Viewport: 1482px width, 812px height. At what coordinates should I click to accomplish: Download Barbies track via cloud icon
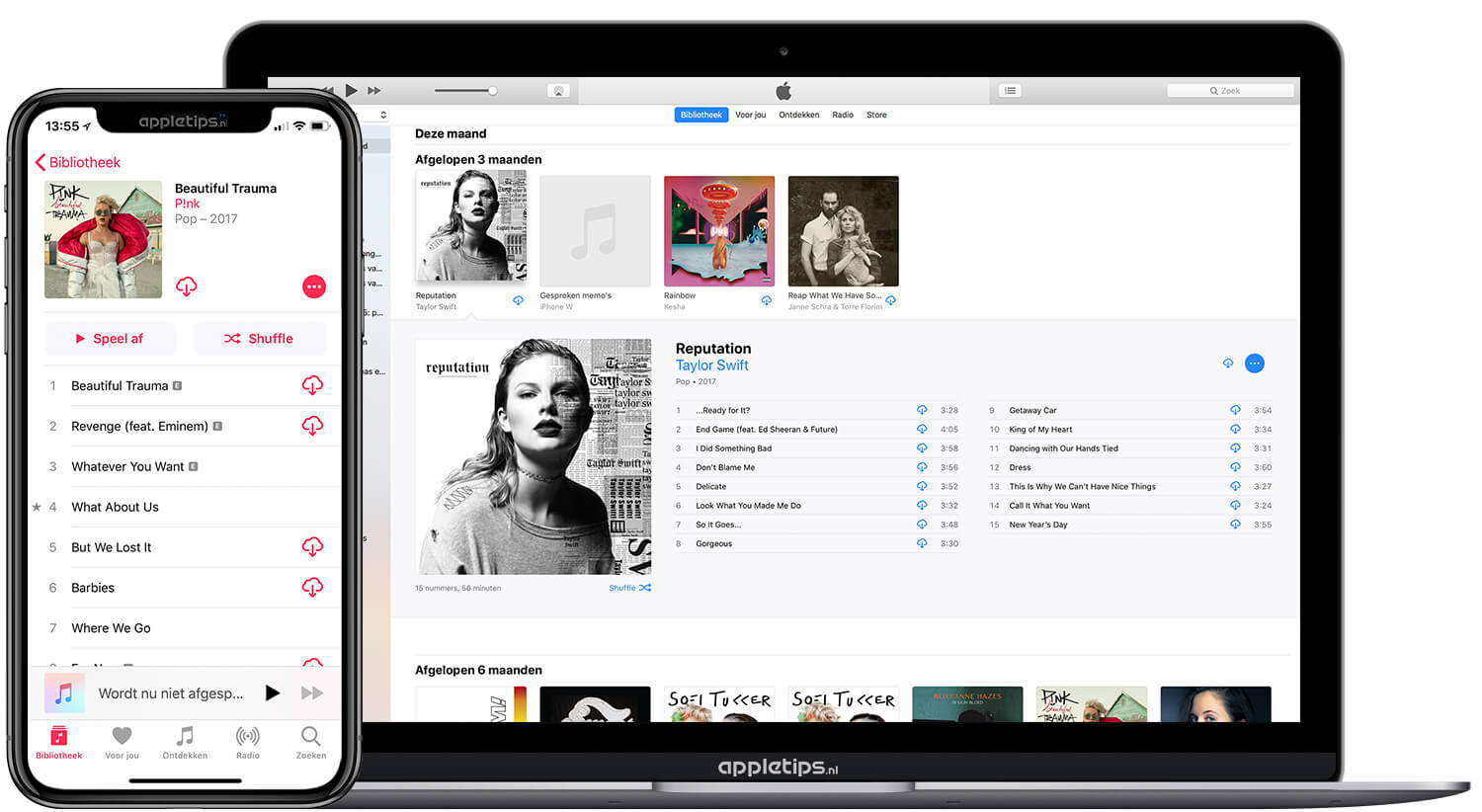312,588
